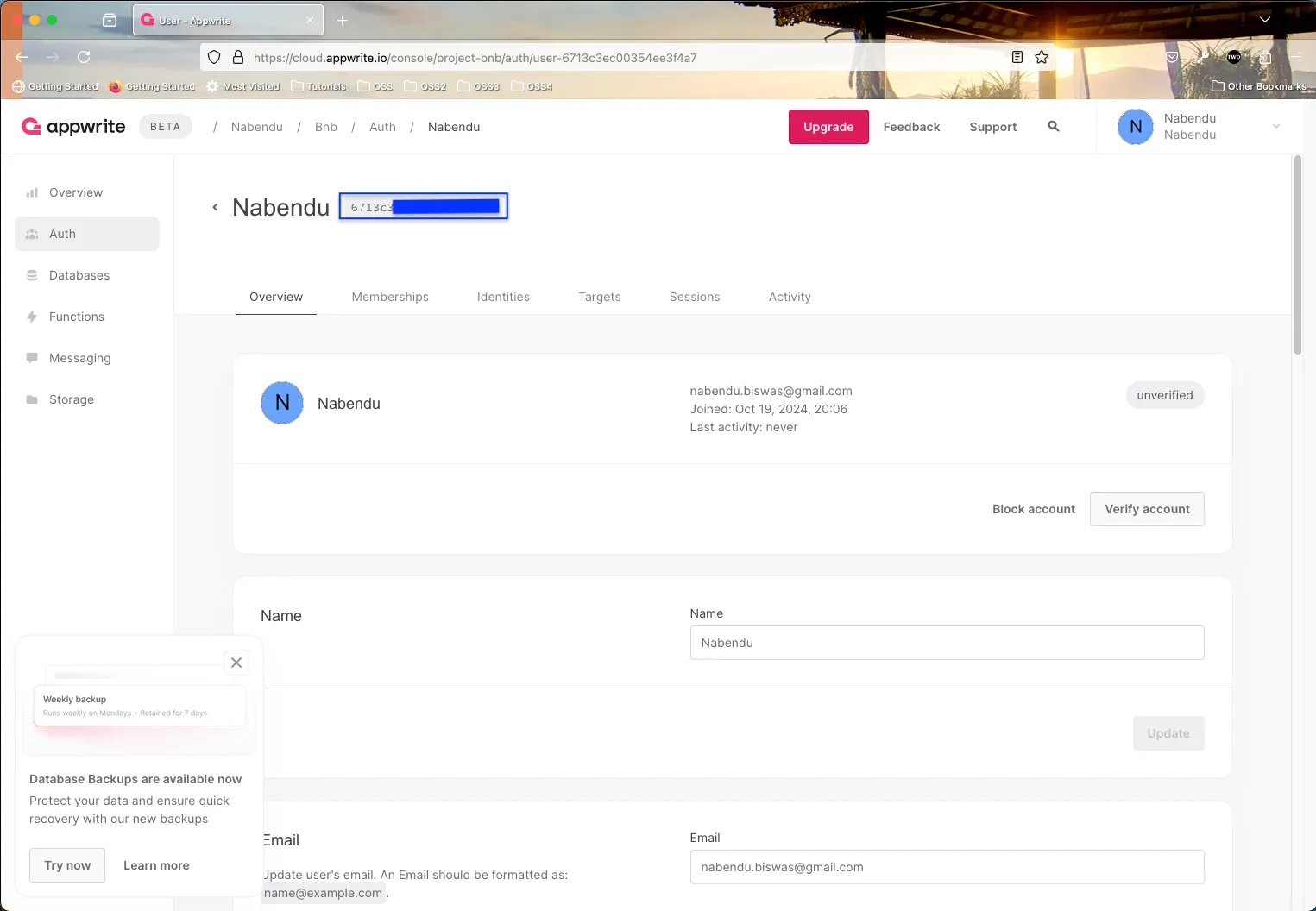Viewport: 1316px width, 911px height.
Task: Open the Getting Started Firefox bookmark
Action: pyautogui.click(x=152, y=86)
